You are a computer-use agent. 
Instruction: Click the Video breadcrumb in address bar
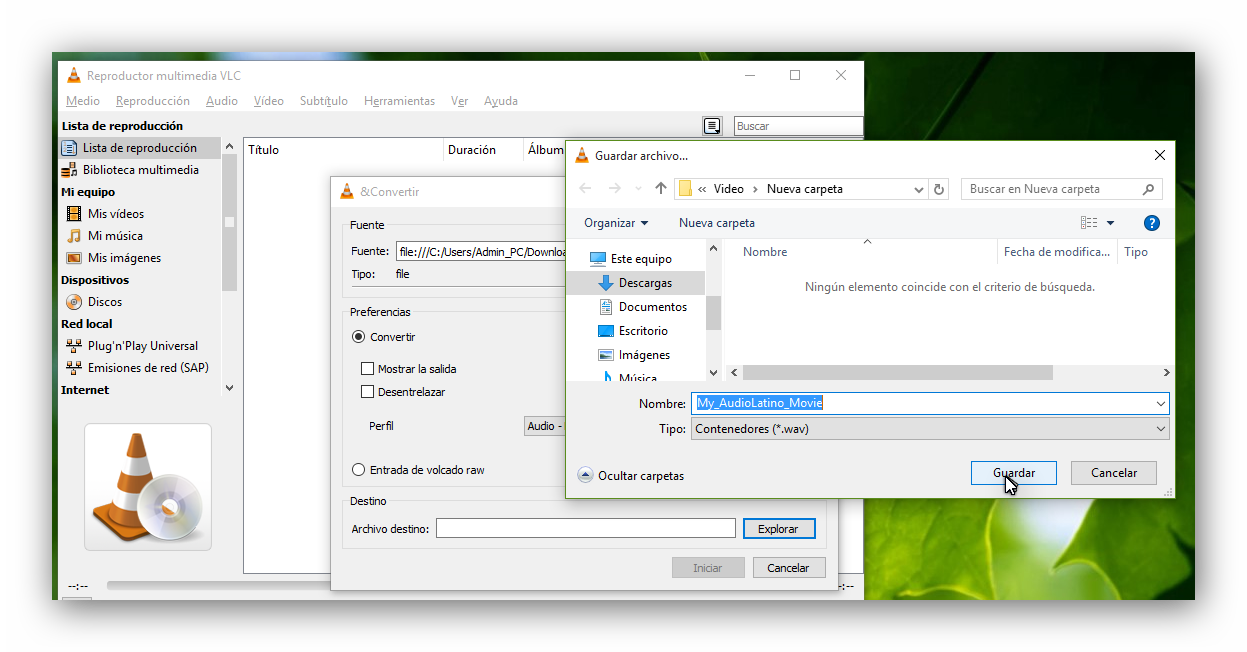tap(728, 189)
